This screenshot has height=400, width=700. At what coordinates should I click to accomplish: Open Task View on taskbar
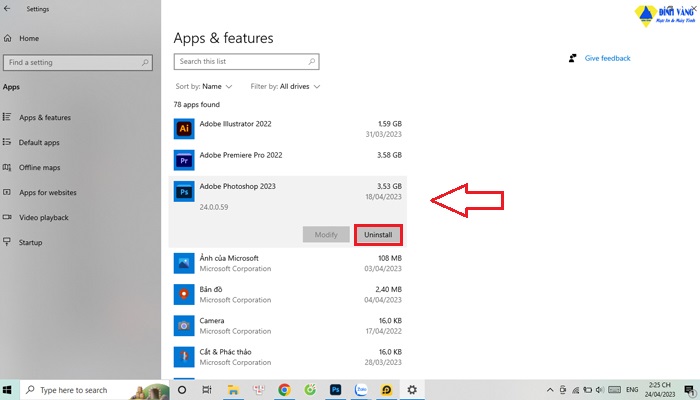[207, 390]
